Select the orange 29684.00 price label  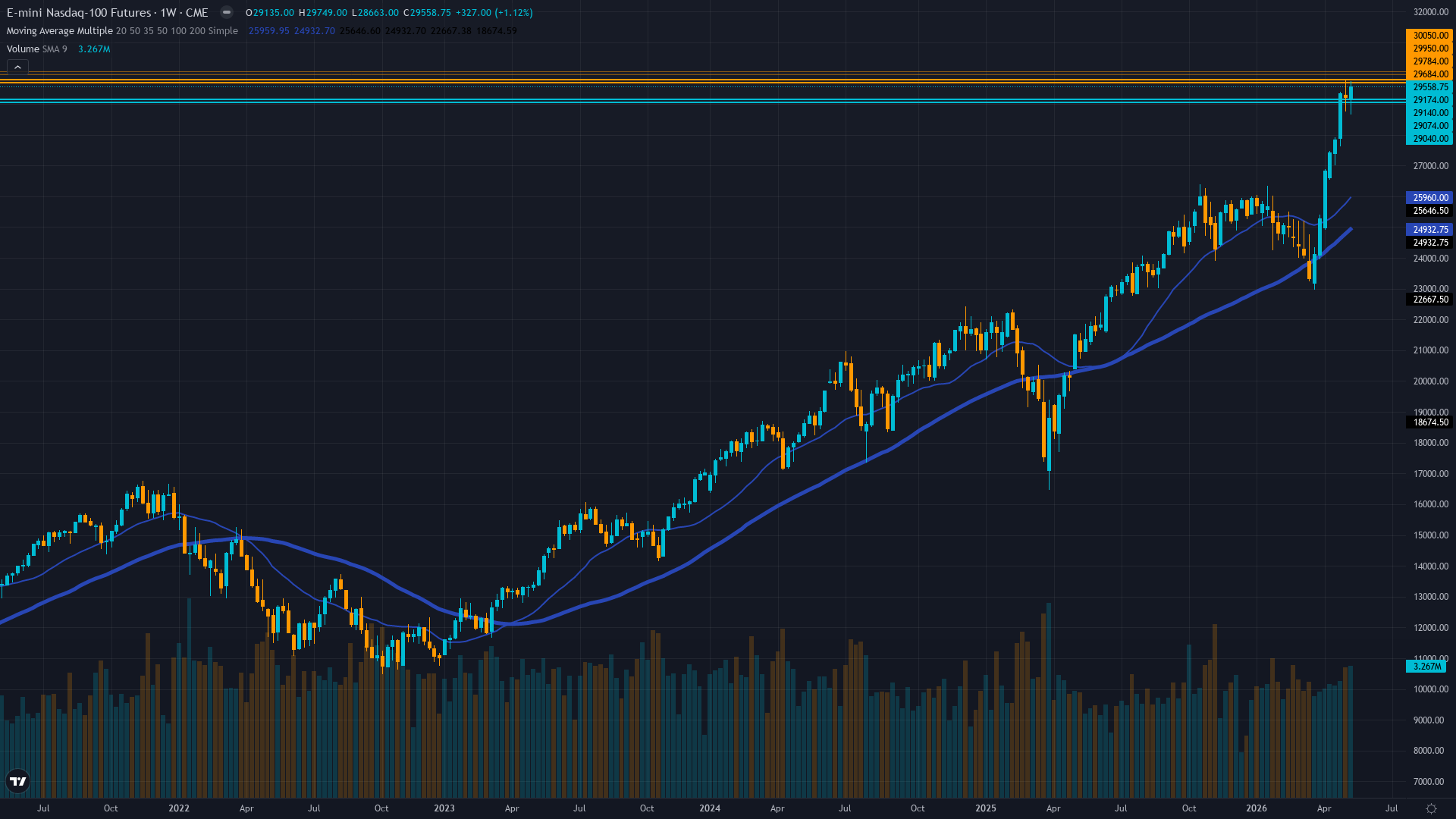(x=1429, y=74)
